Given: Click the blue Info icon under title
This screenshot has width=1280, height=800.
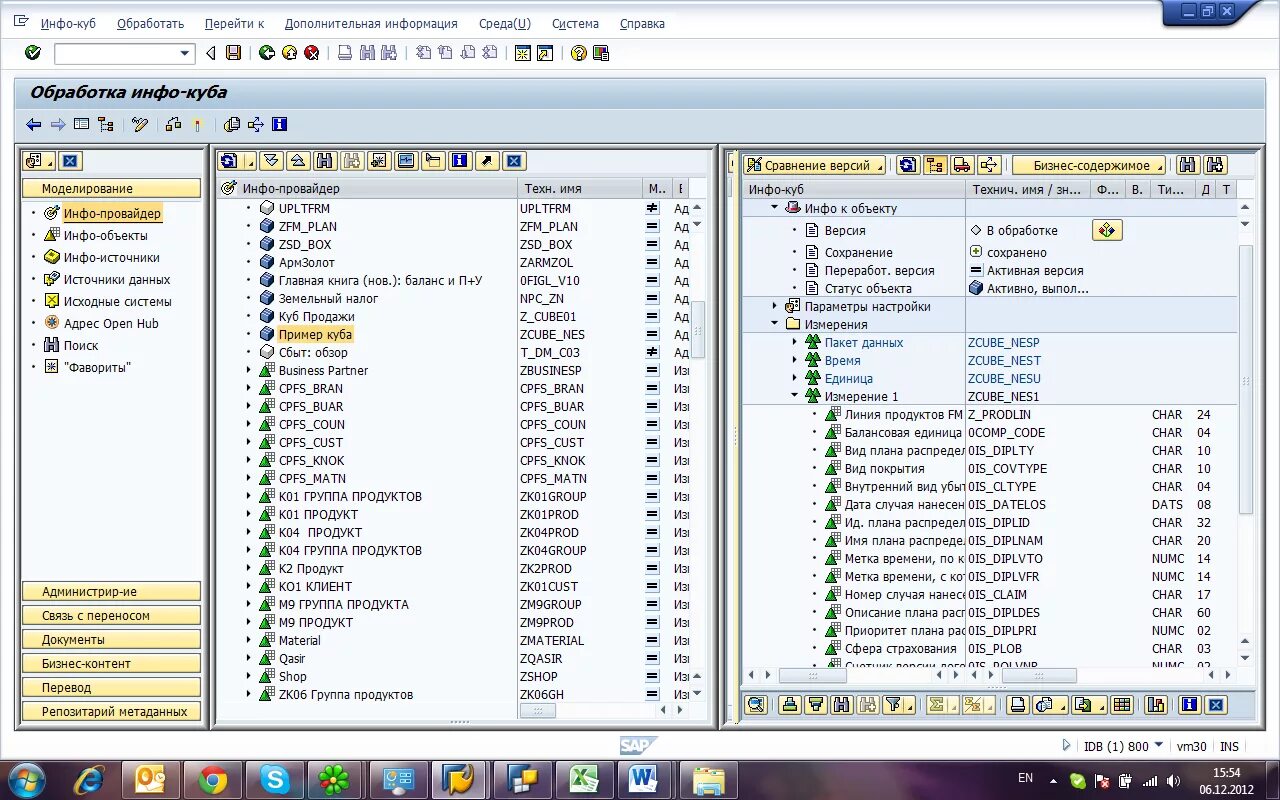Looking at the screenshot, I should pos(279,124).
